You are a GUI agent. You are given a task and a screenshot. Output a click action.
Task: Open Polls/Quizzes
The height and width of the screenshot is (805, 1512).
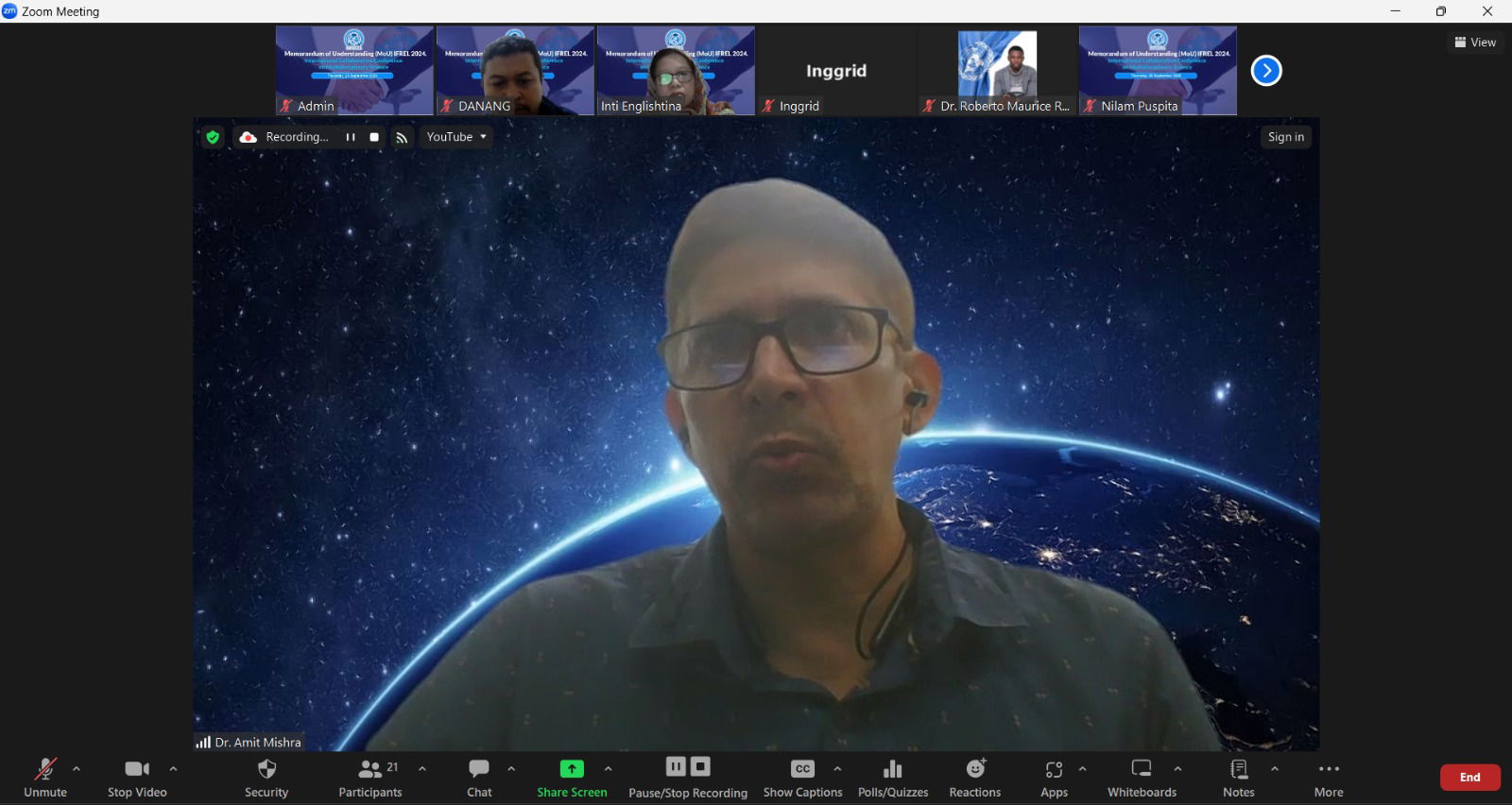tap(893, 779)
